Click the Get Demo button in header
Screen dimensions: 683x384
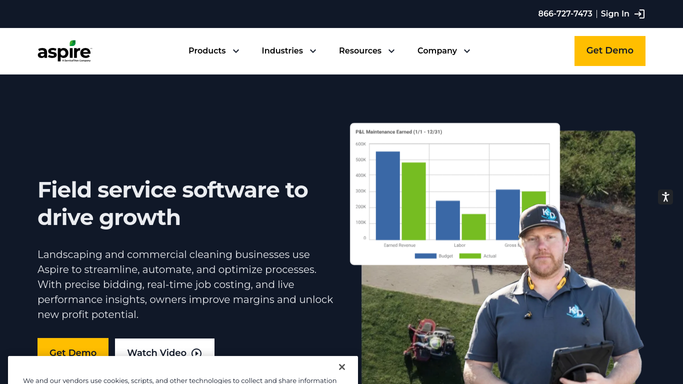(610, 51)
